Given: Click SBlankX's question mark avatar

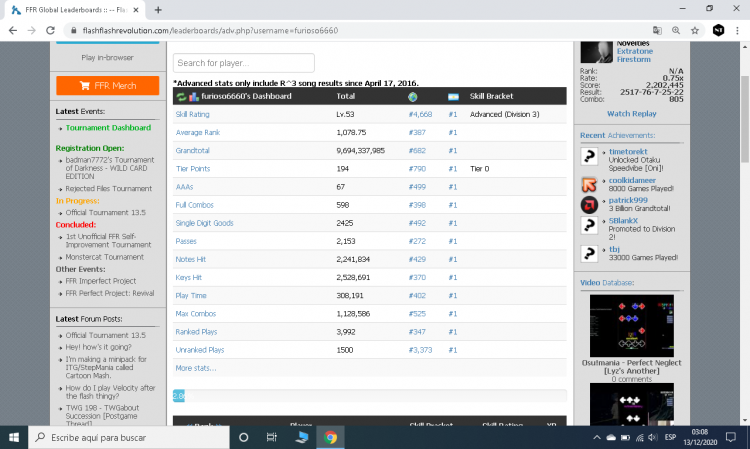Looking at the screenshot, I should [x=589, y=225].
